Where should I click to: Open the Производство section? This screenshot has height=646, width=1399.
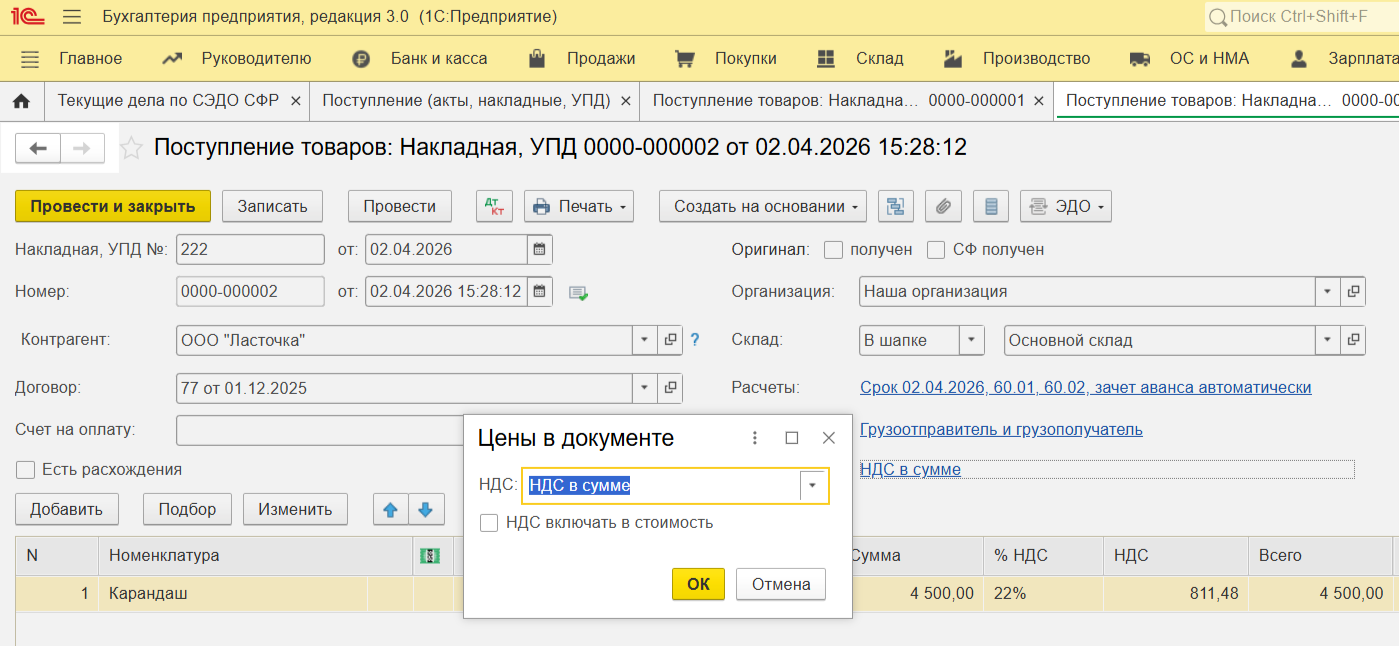coord(1036,59)
